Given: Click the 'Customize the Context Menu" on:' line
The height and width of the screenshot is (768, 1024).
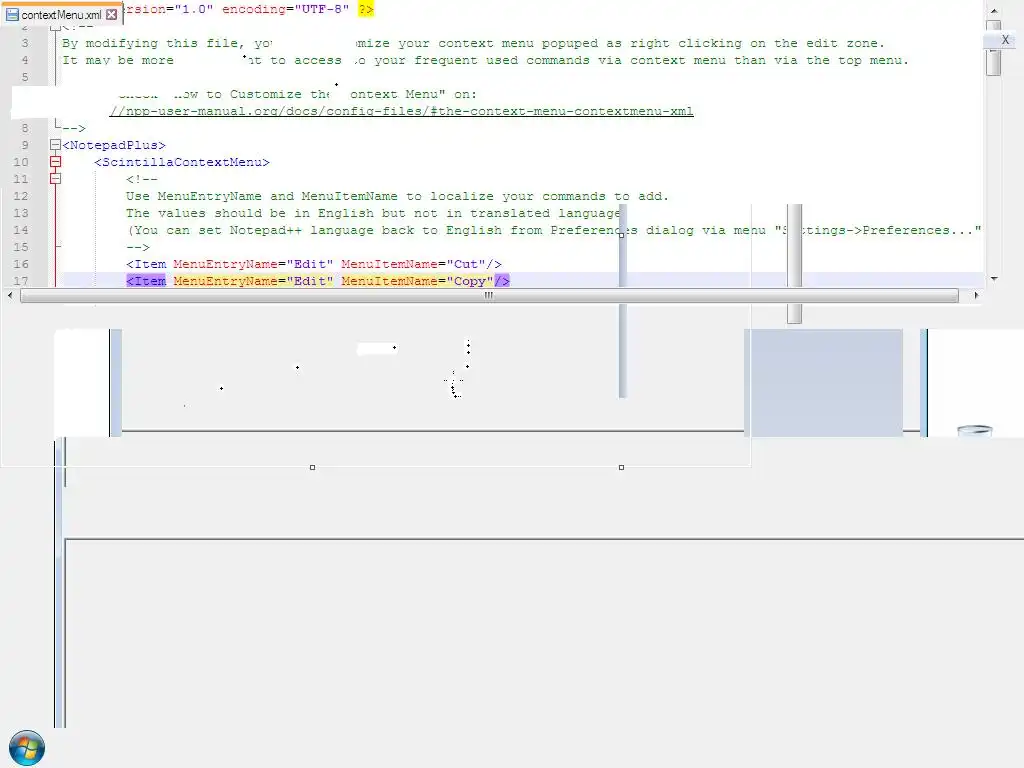Looking at the screenshot, I should [x=297, y=94].
